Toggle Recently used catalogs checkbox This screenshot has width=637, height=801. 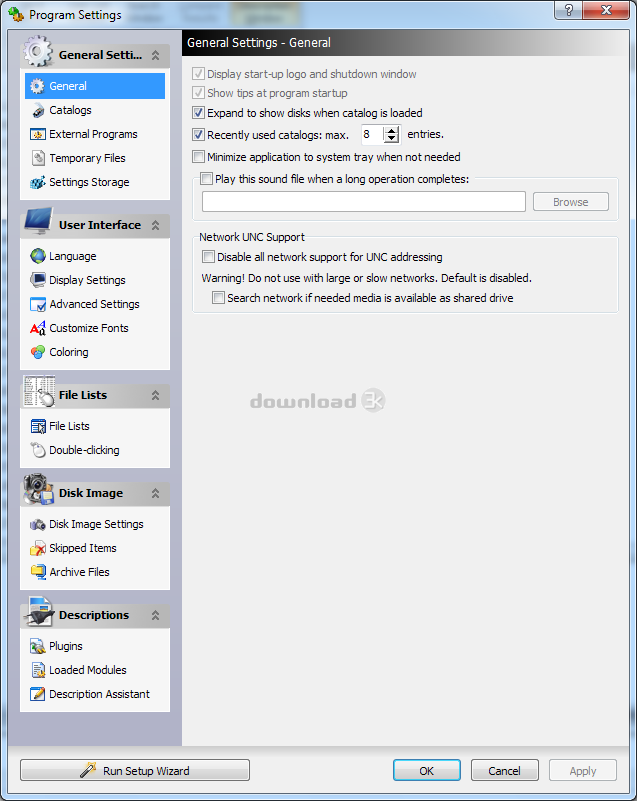[199, 135]
